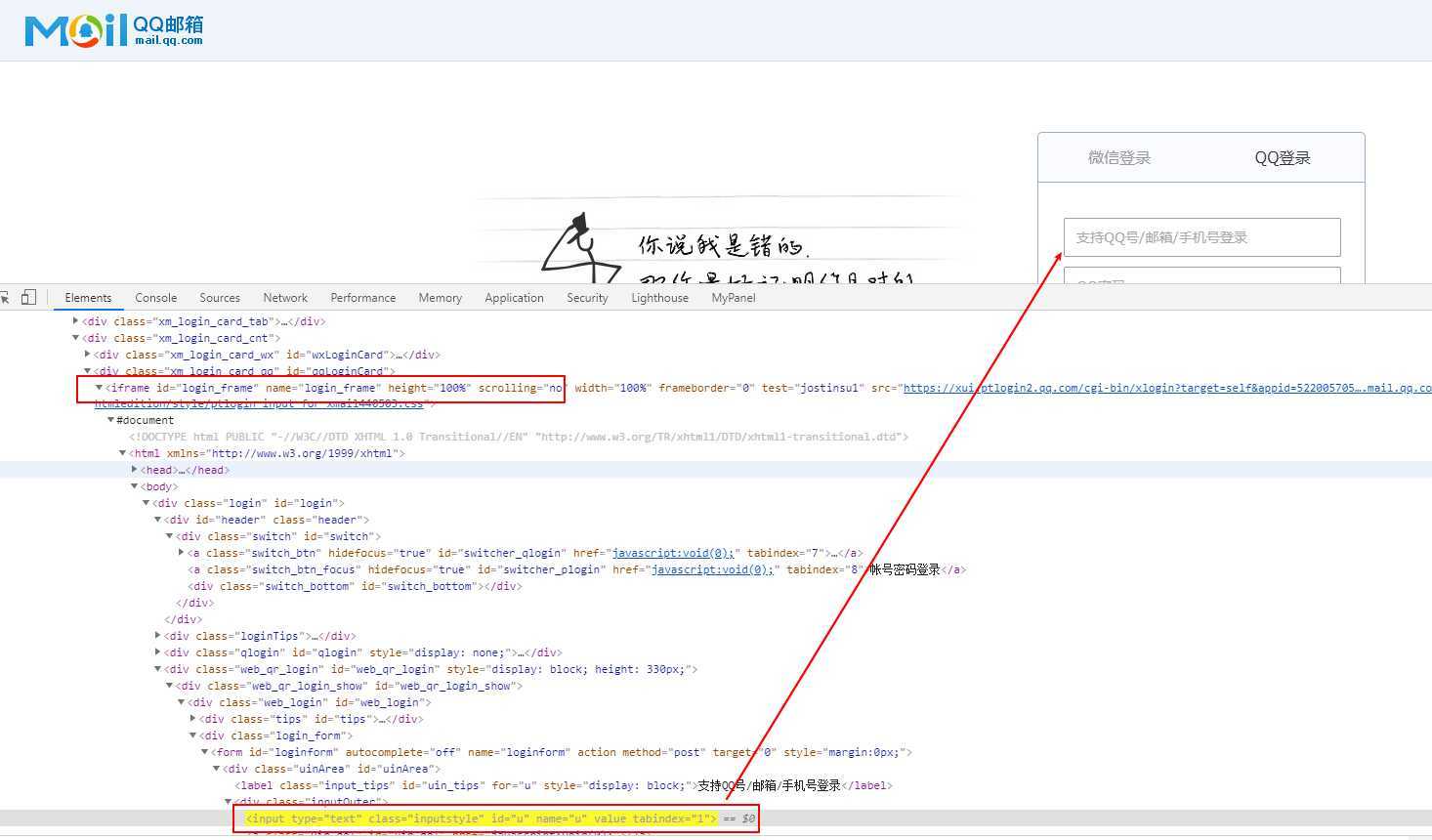1432x840 pixels.
Task: Collapse the div id="login" node
Action: 147,503
